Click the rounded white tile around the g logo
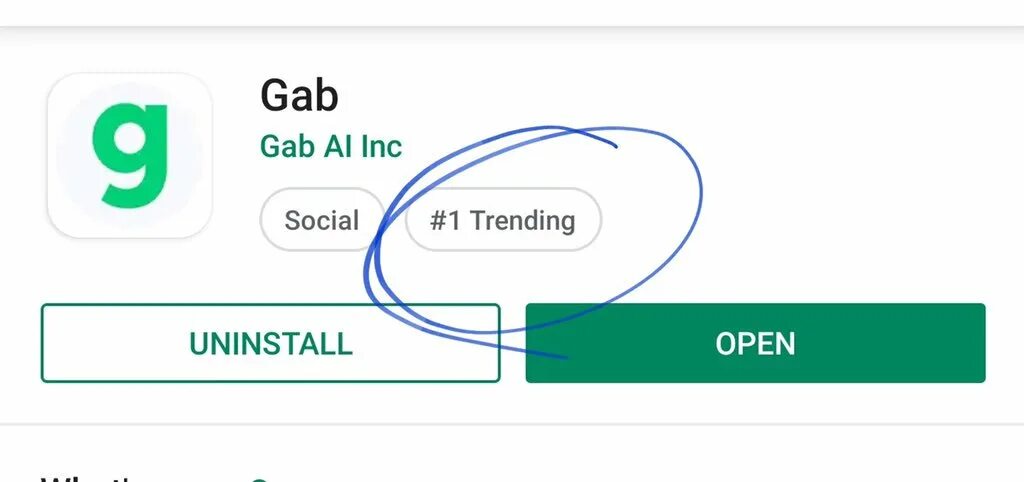 click(130, 155)
